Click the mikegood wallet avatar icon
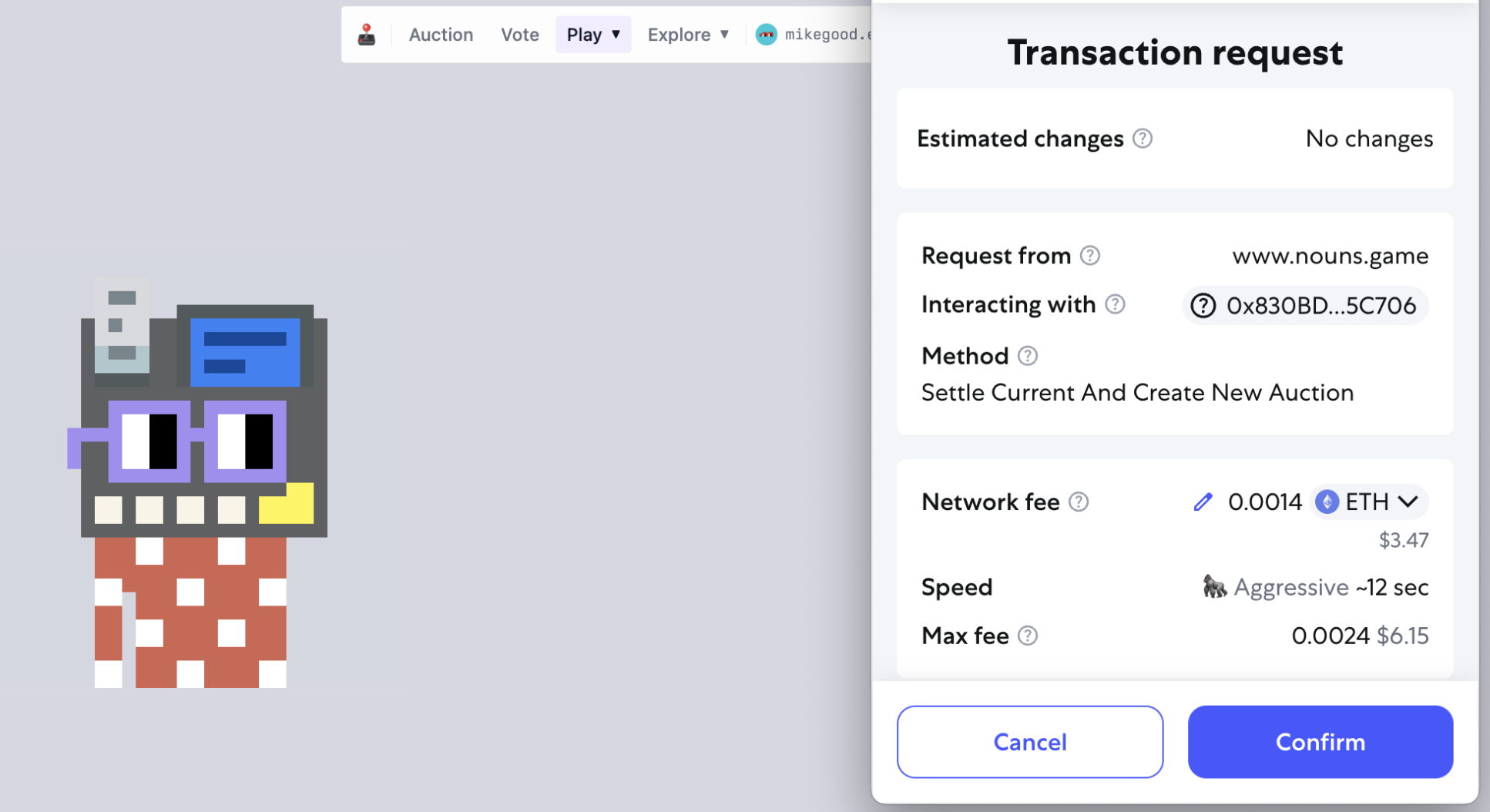The width and height of the screenshot is (1490, 812). coord(766,35)
